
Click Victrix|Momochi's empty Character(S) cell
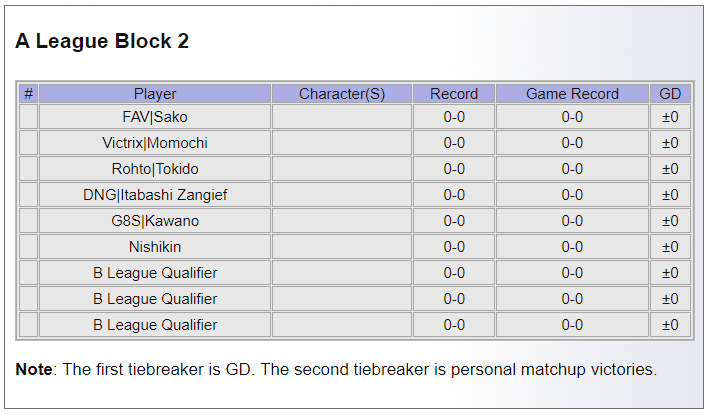tap(342, 143)
